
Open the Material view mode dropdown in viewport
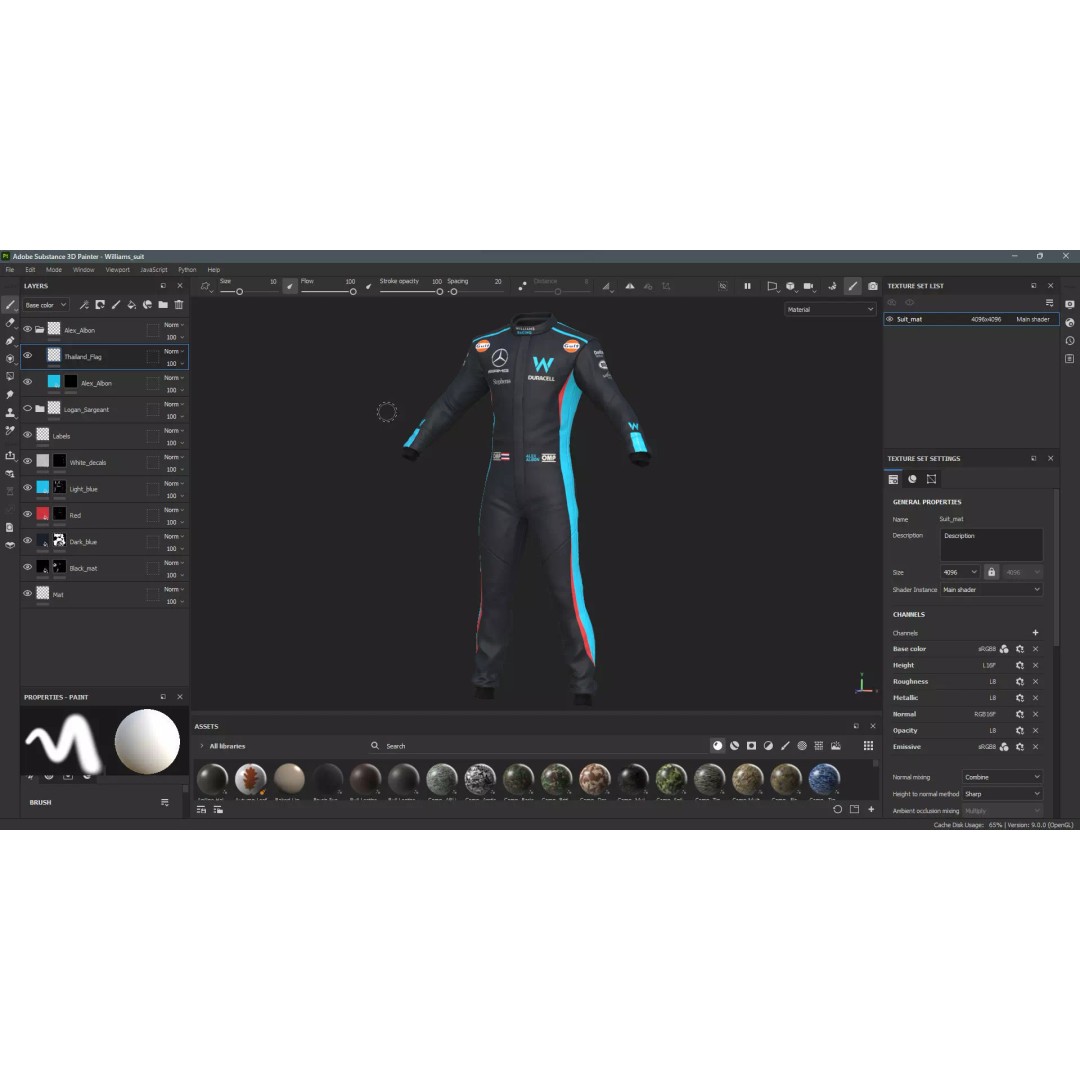click(830, 309)
